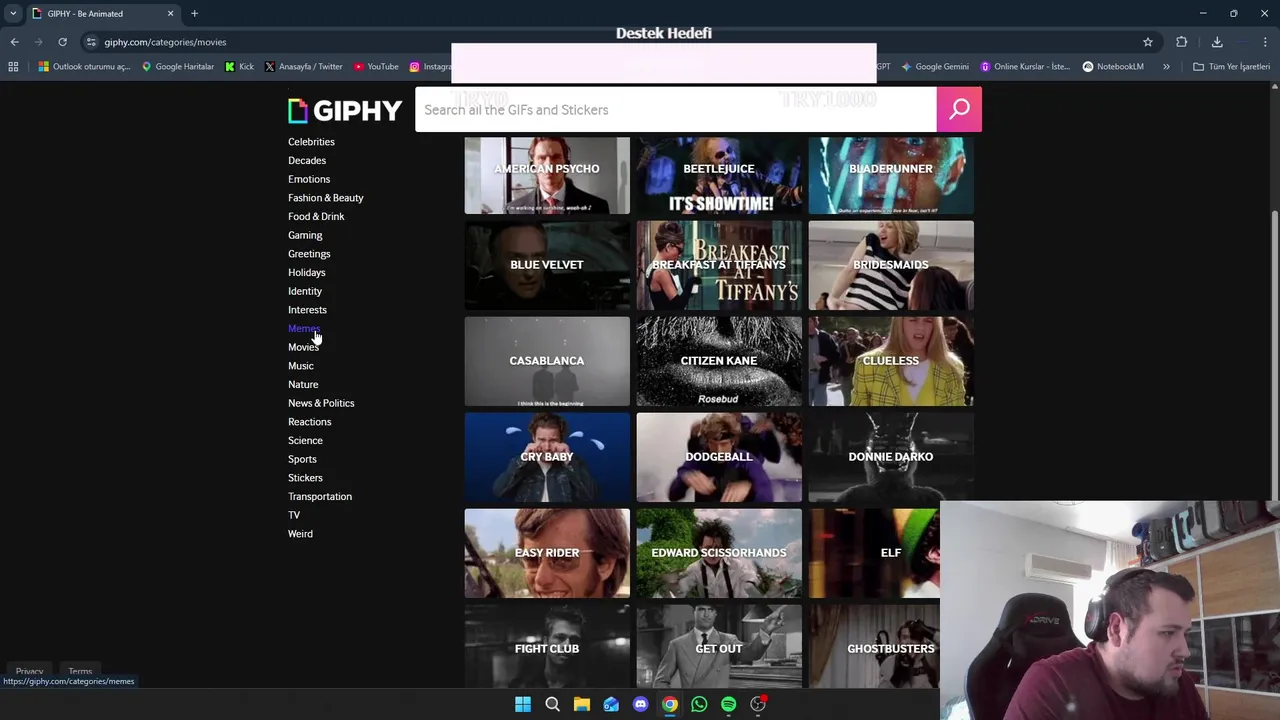Show more bookmarks overflow chevron
Image resolution: width=1280 pixels, height=720 pixels.
click(x=1166, y=67)
